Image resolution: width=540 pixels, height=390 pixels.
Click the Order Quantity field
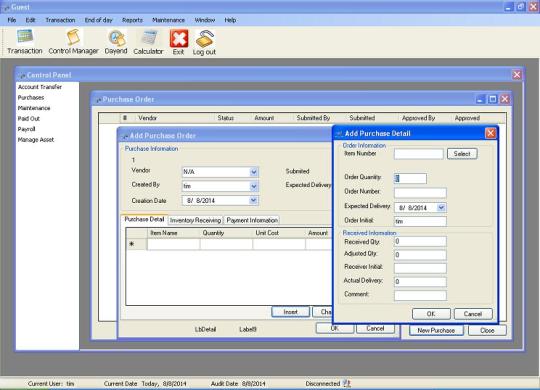[410, 178]
